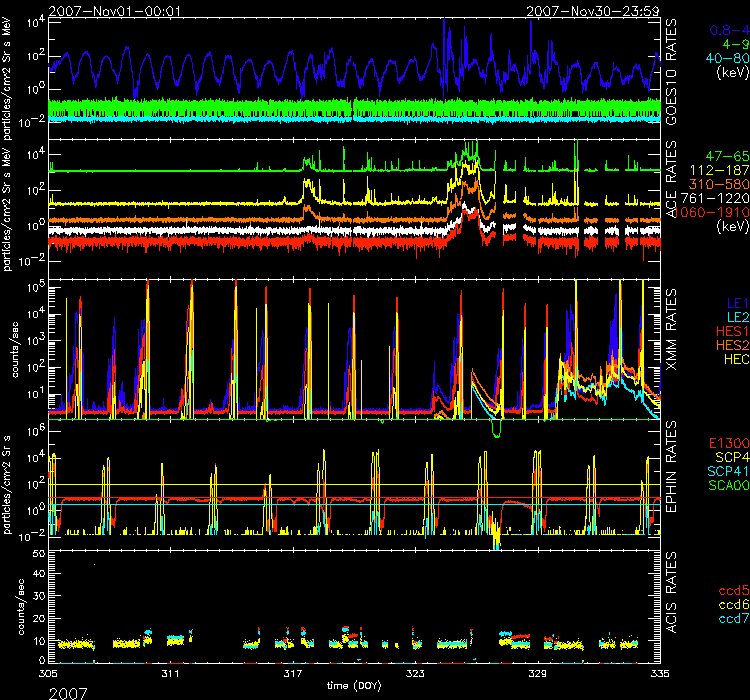Viewport: 750px width, 700px height.
Task: Select the ccd6 legend entry
Action: point(734,605)
